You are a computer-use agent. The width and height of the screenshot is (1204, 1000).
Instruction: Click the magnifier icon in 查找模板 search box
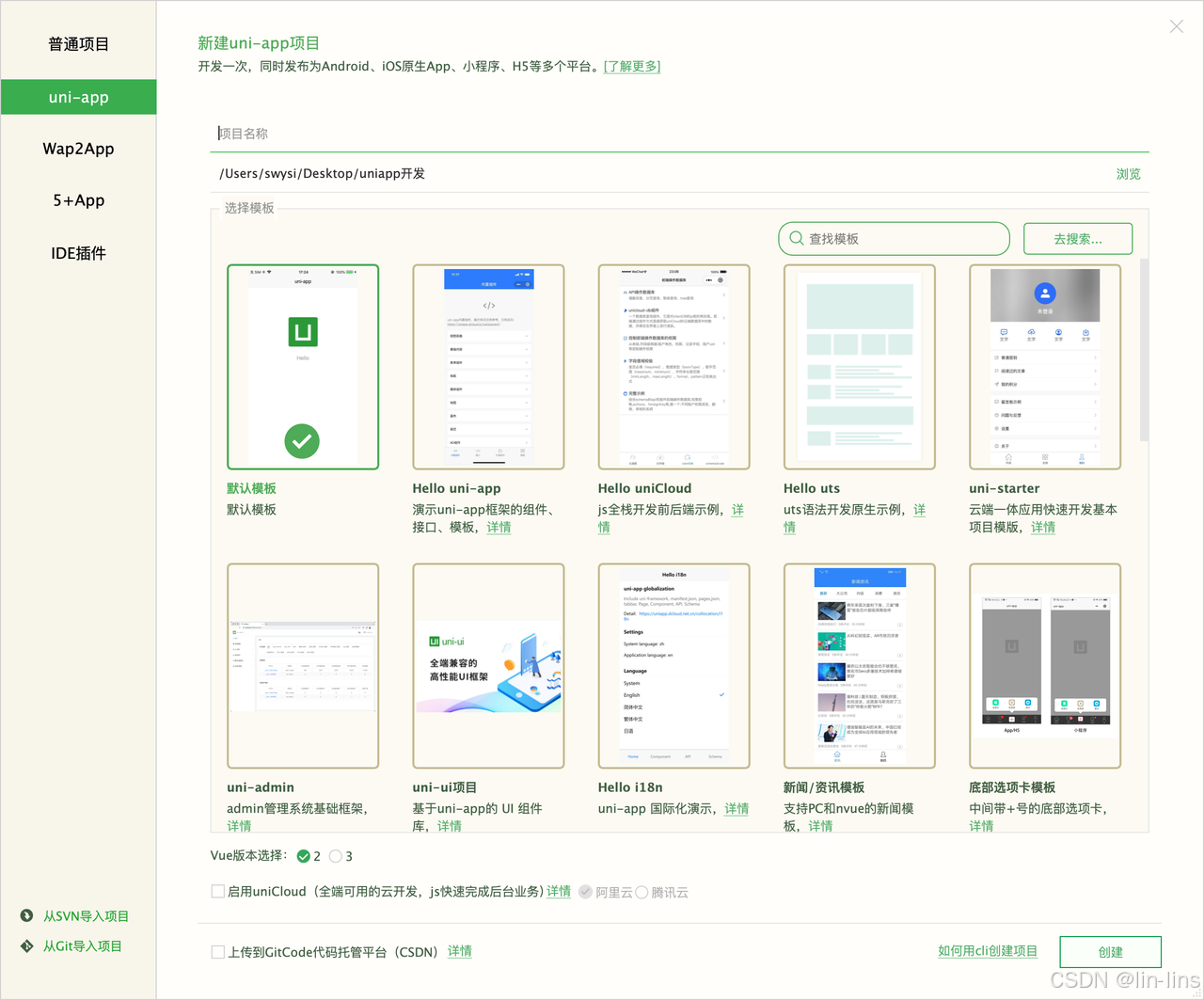[796, 238]
